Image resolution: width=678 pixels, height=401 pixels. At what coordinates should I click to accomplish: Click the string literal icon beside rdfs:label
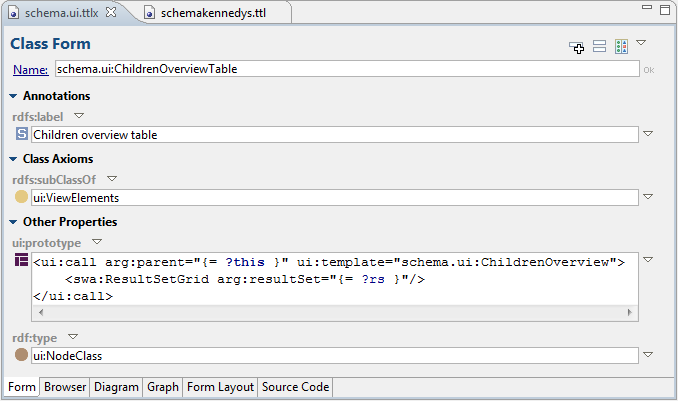21,134
